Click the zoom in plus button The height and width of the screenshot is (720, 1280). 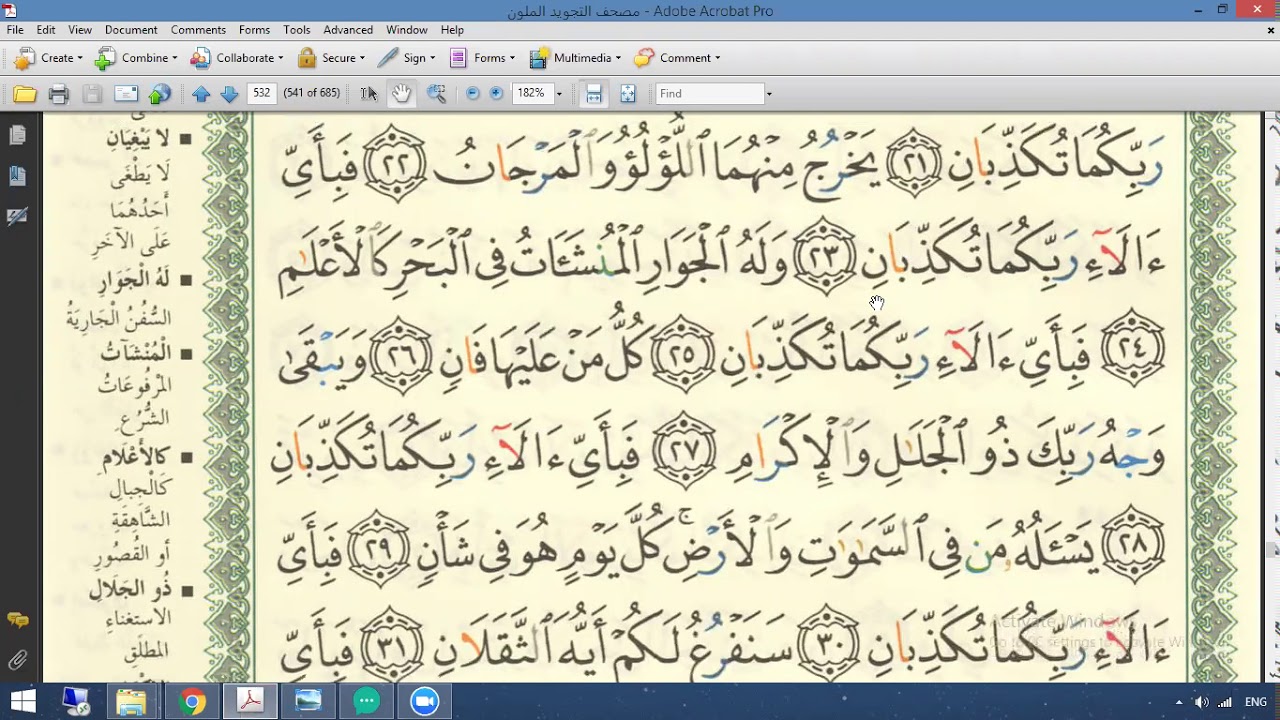click(496, 93)
